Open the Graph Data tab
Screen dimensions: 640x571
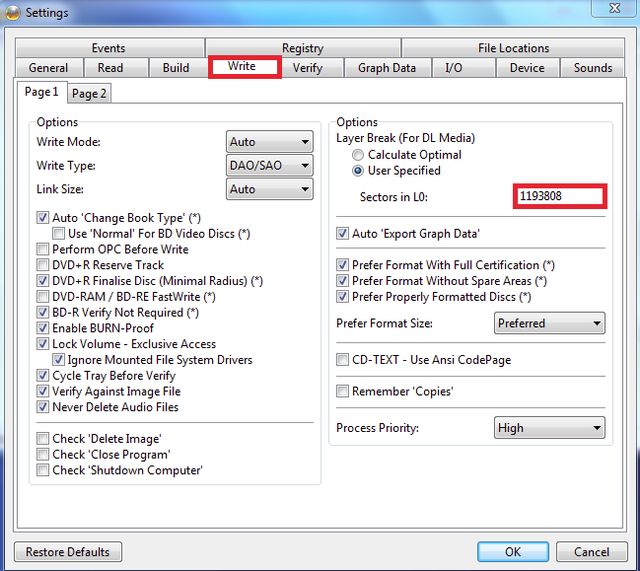pyautogui.click(x=386, y=68)
